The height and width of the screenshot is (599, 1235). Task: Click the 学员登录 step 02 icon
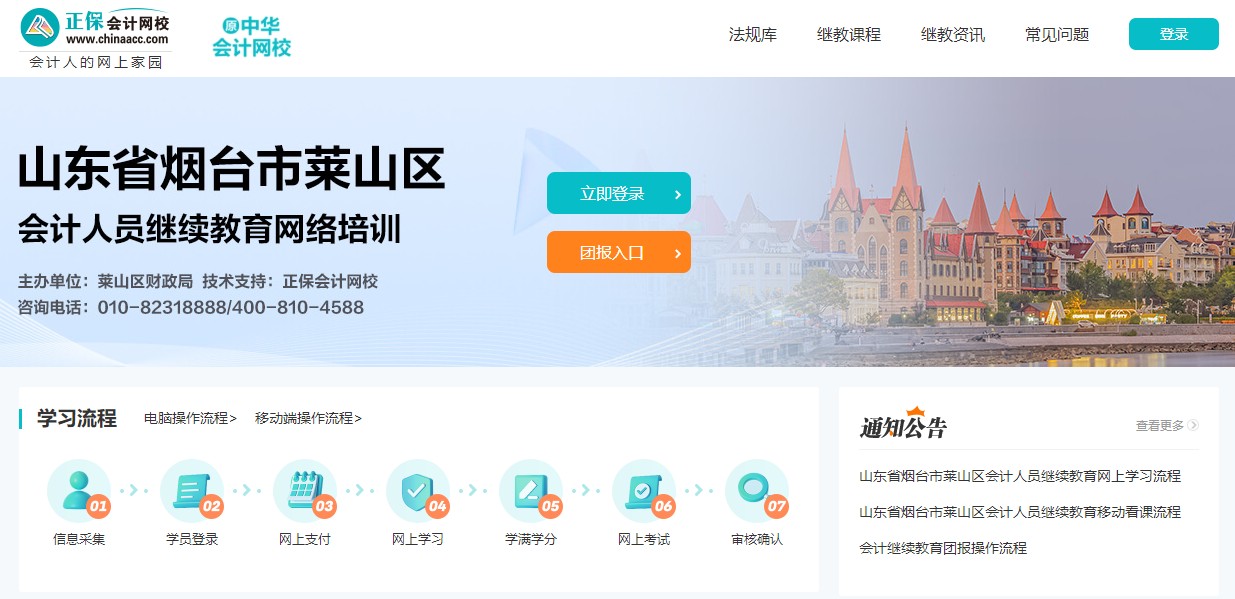pyautogui.click(x=191, y=491)
